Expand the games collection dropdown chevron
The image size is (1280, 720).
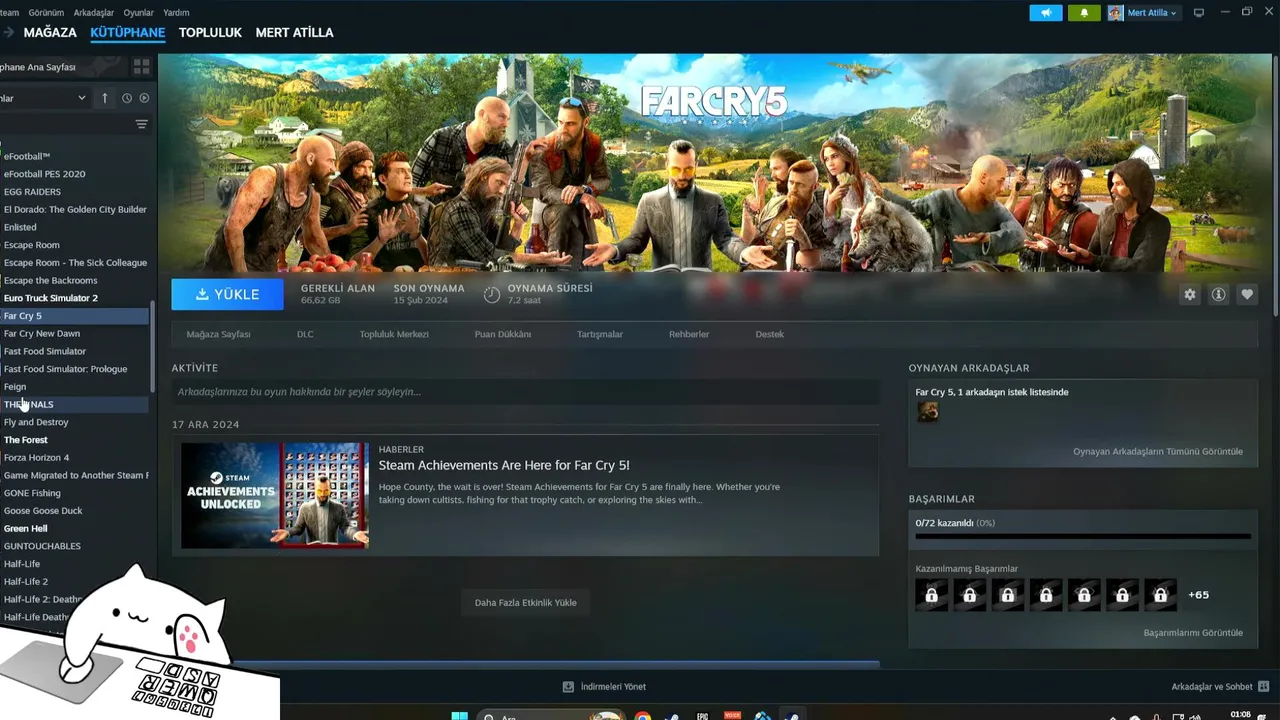82,98
